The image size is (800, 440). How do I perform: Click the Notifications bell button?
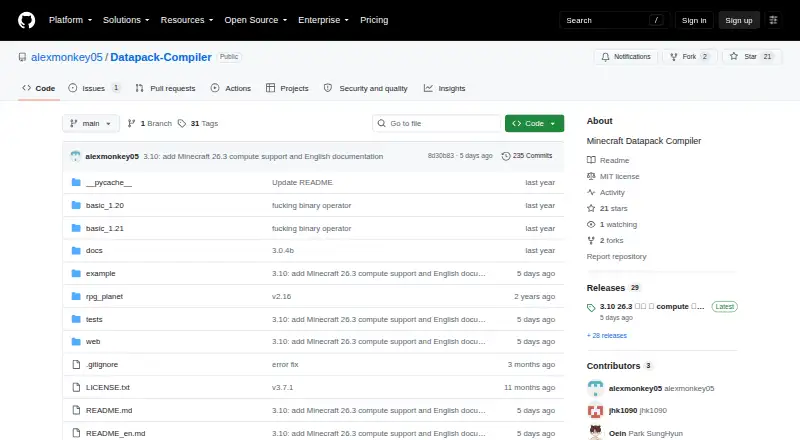pyautogui.click(x=626, y=57)
